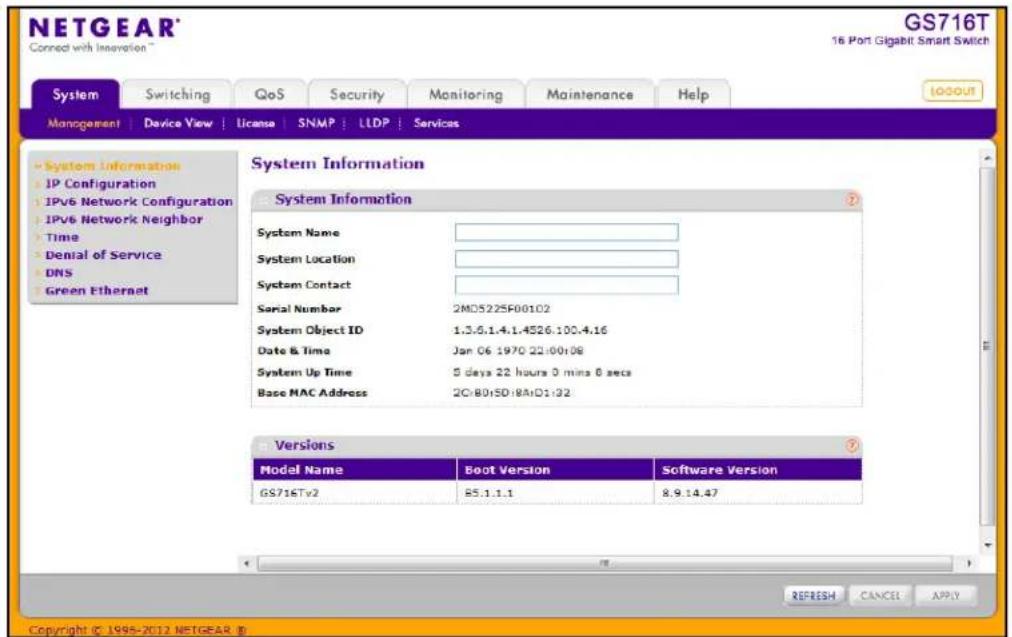Click the horizontal scrollbar left arrow
The image size is (1012, 637).
coord(247,563)
